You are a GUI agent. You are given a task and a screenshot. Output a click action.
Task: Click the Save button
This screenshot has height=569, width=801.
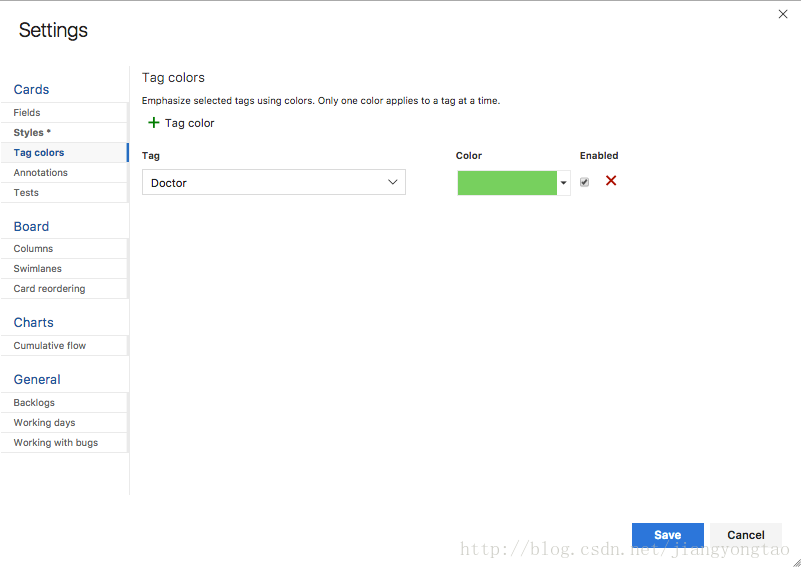(x=668, y=535)
